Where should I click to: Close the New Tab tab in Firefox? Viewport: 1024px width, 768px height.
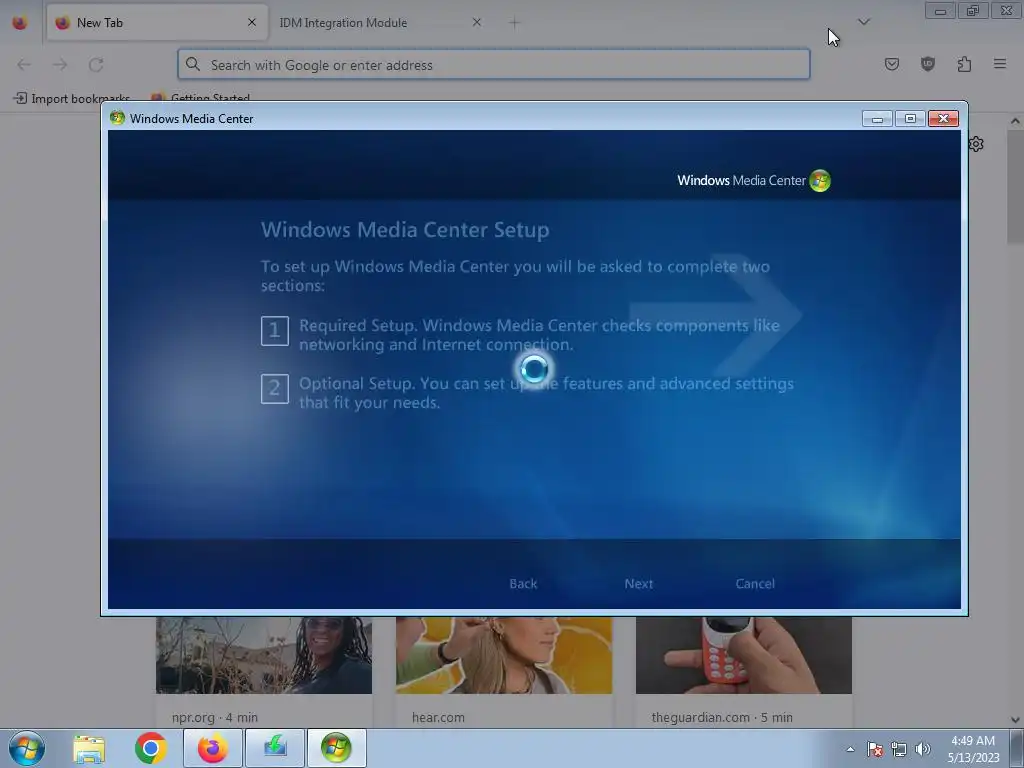point(252,22)
